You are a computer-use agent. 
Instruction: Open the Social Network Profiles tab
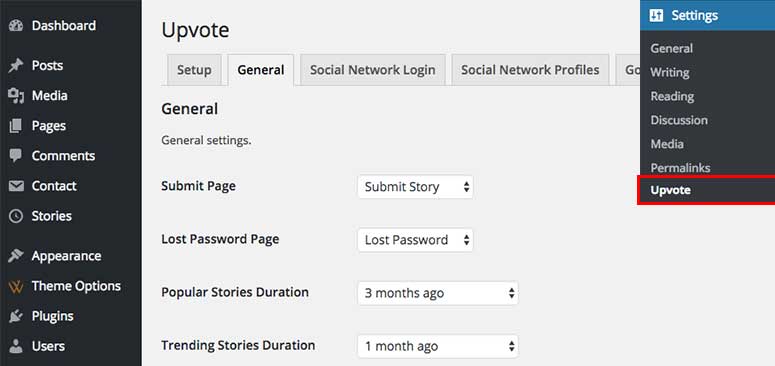530,70
